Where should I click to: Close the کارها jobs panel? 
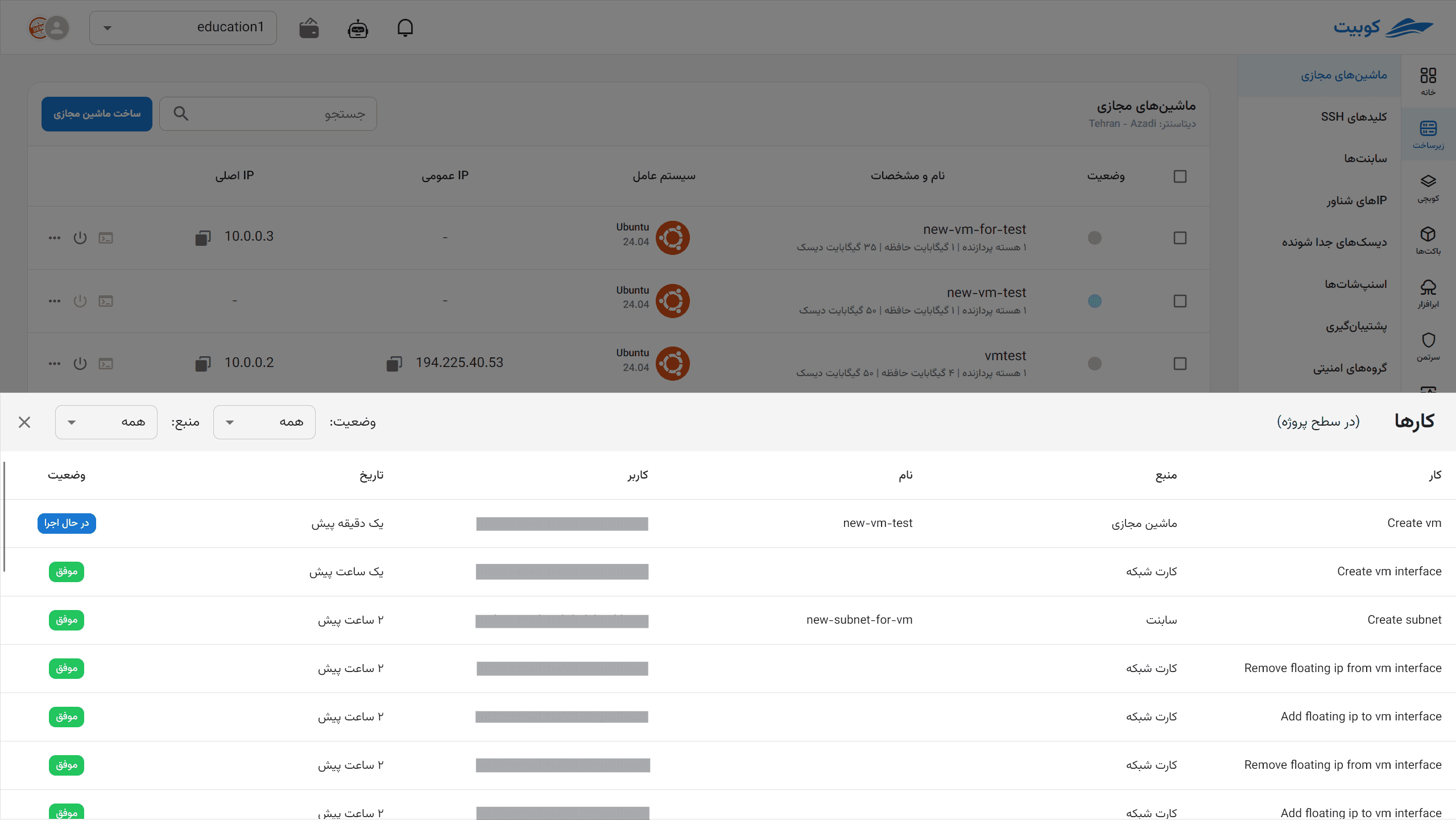(x=24, y=422)
